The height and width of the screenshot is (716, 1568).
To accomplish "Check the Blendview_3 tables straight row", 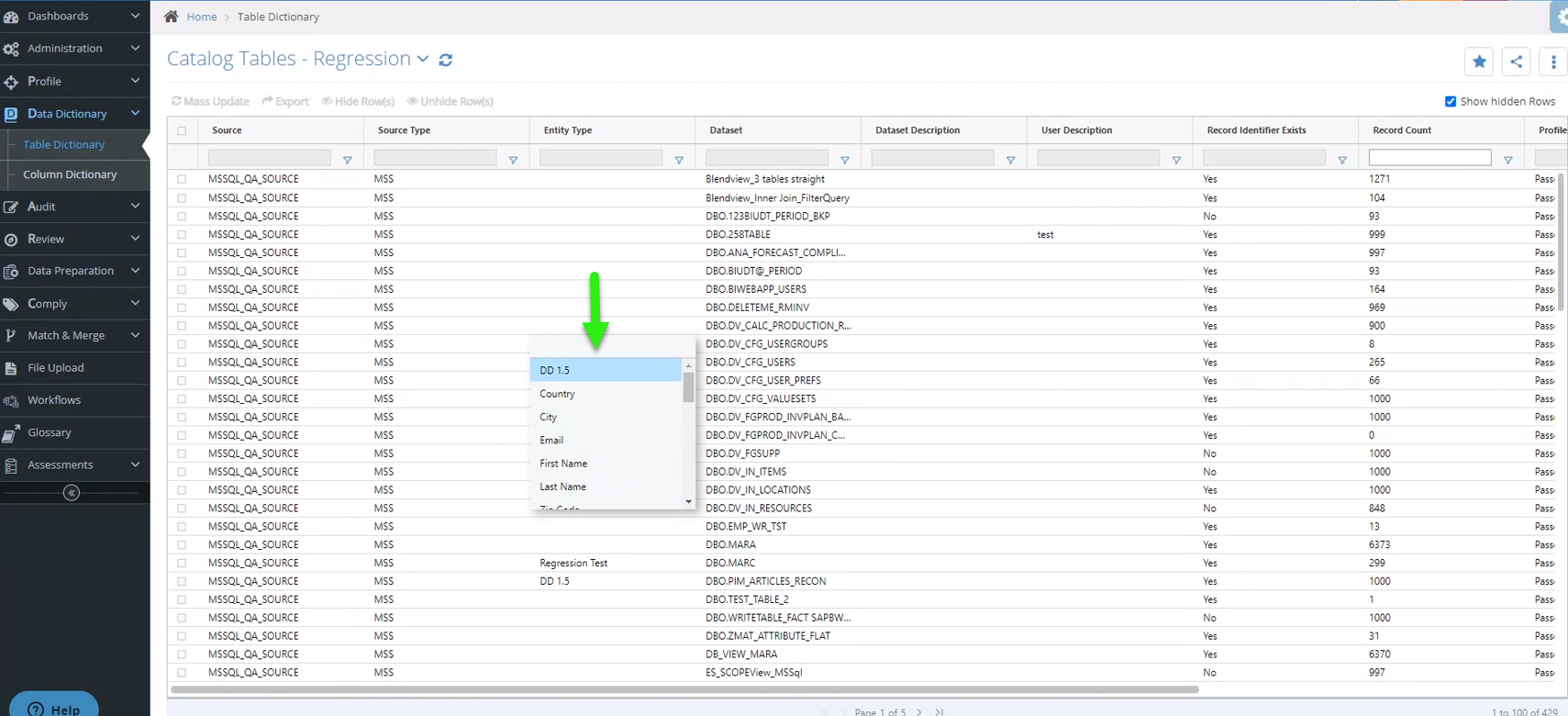I will [x=182, y=179].
